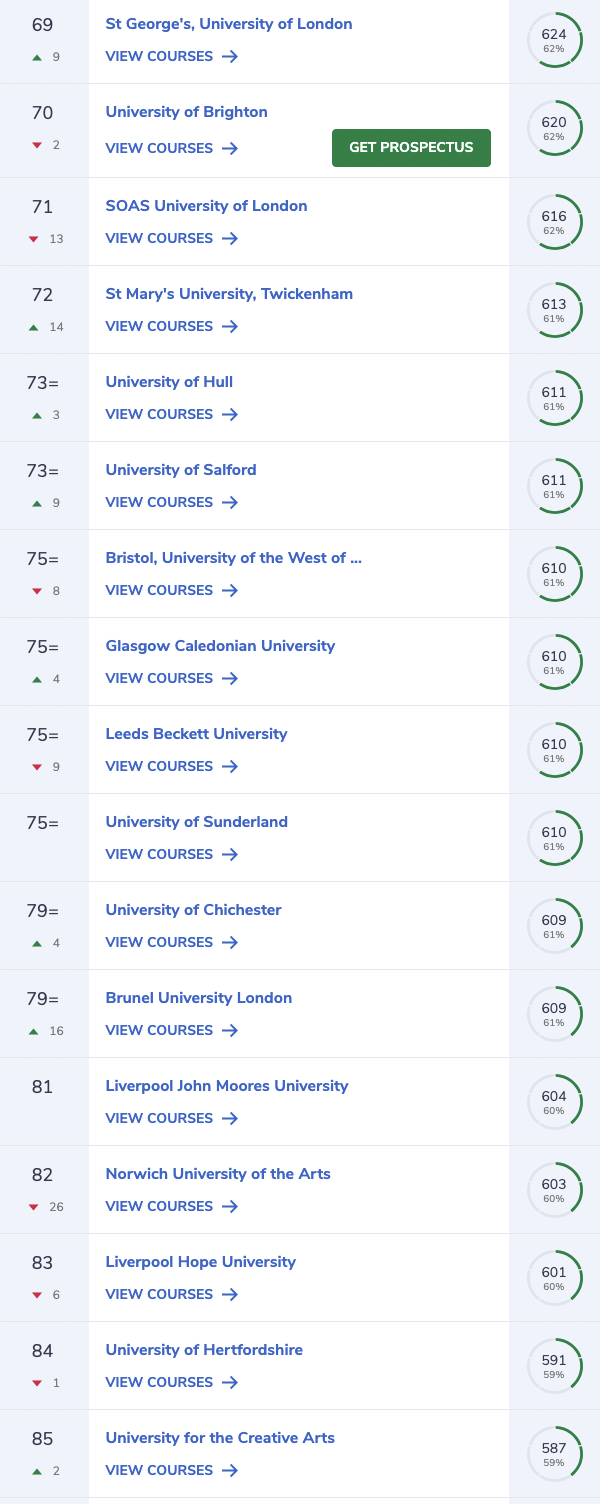Open the University of Salford link
Viewport: 600px width, 1504px height.
click(x=181, y=470)
